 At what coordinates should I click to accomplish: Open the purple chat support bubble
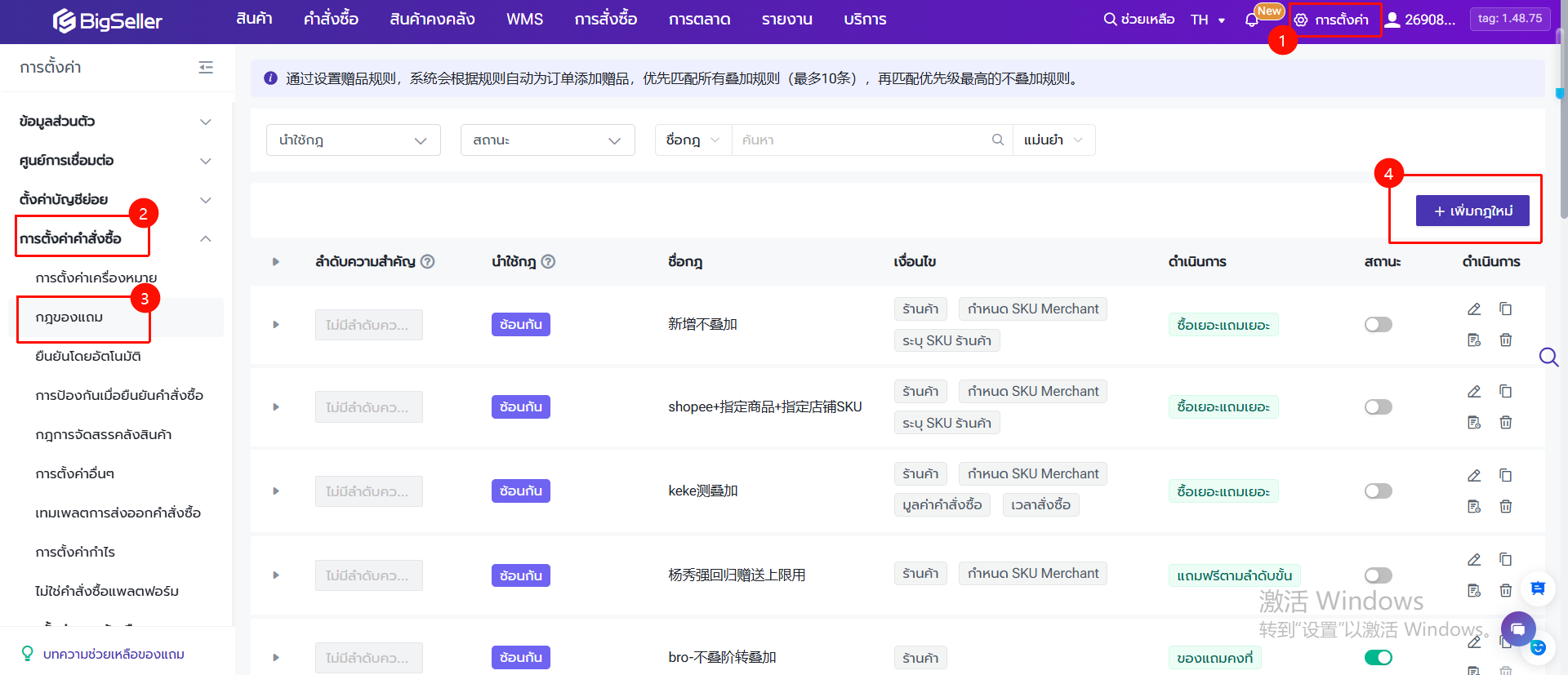[1517, 629]
